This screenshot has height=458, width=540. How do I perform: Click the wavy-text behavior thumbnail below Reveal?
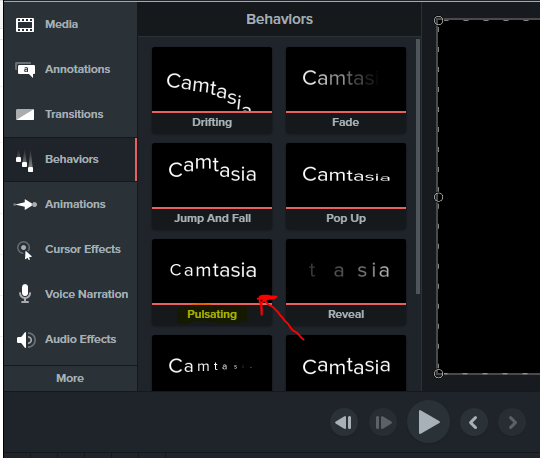point(346,363)
